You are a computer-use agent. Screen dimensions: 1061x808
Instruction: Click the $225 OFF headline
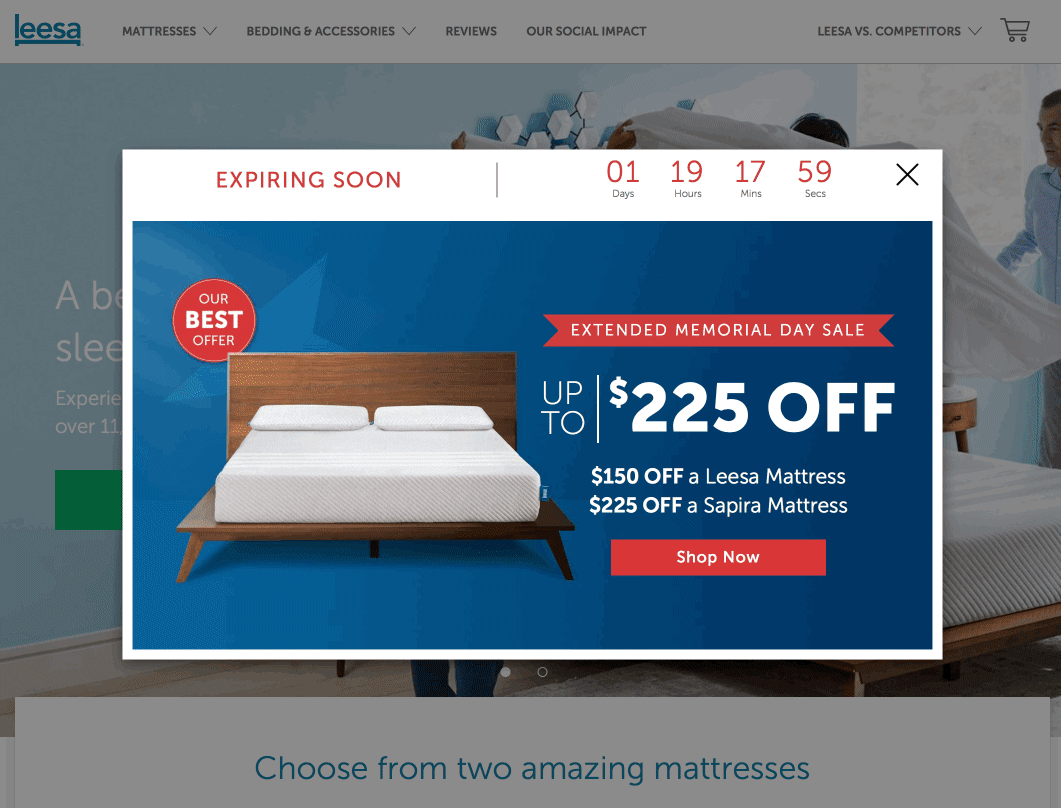(752, 407)
